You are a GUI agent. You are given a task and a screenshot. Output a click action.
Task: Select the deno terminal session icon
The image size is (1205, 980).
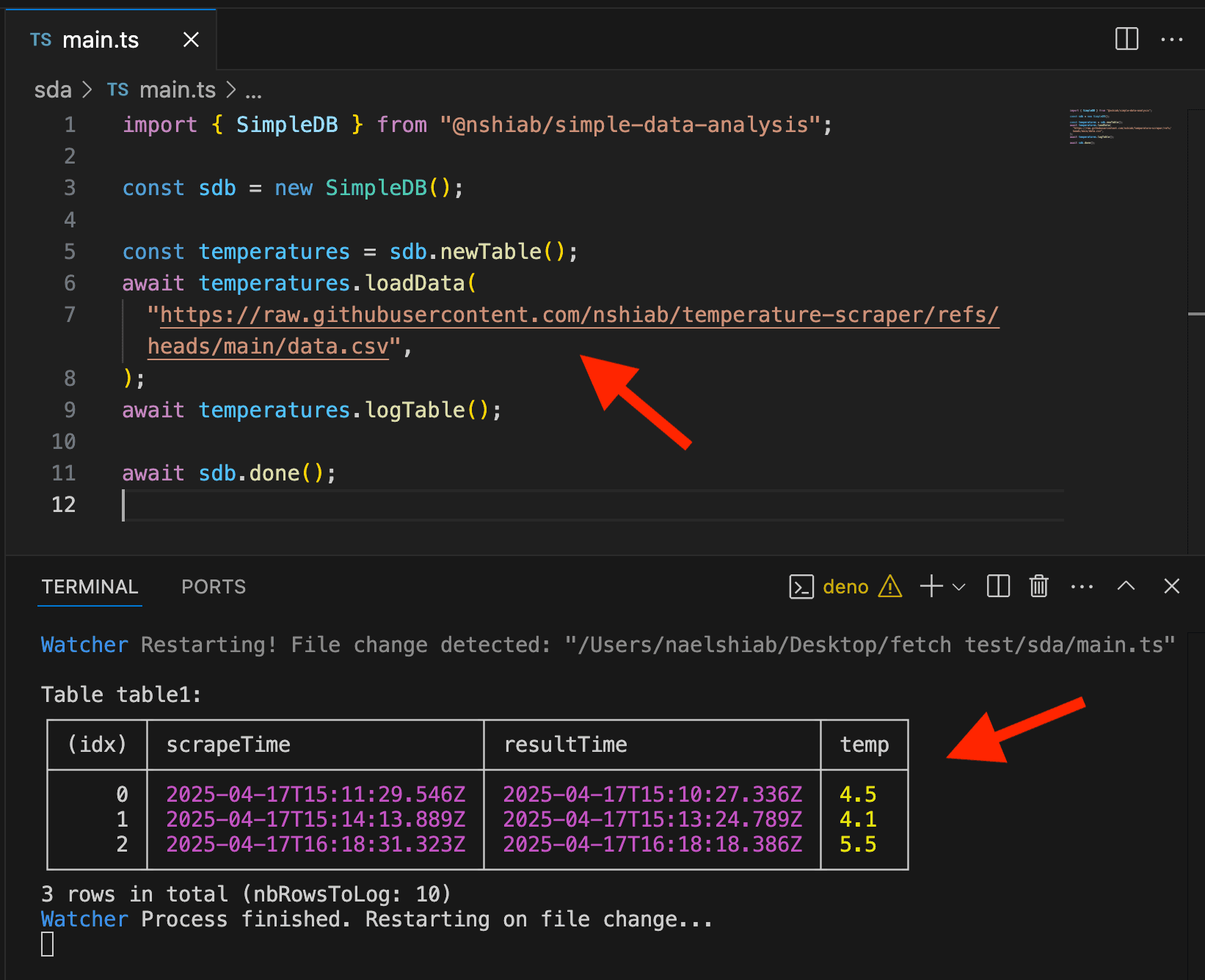pos(801,587)
